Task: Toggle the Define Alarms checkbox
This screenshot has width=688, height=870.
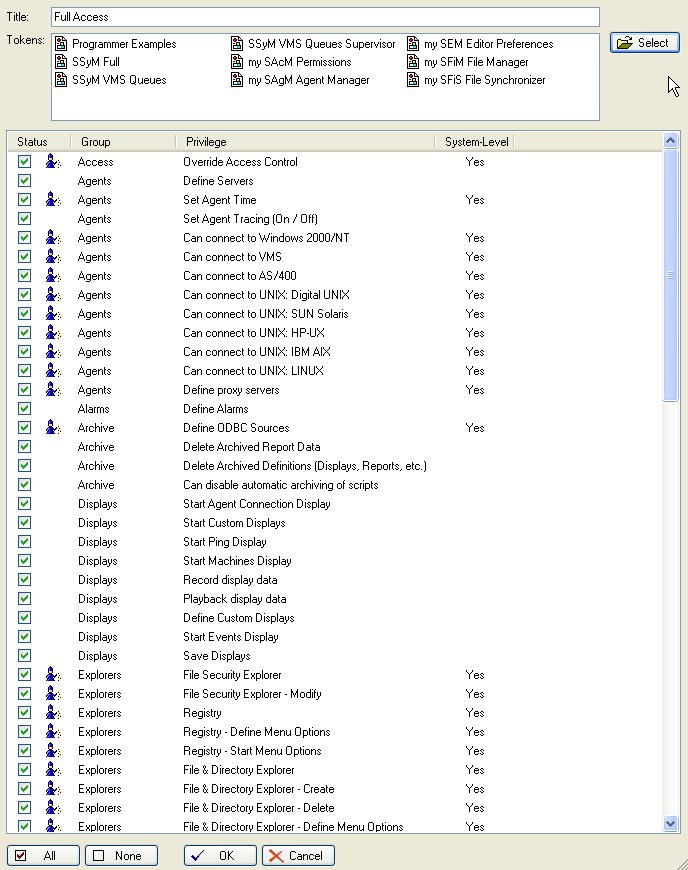Action: click(25, 409)
